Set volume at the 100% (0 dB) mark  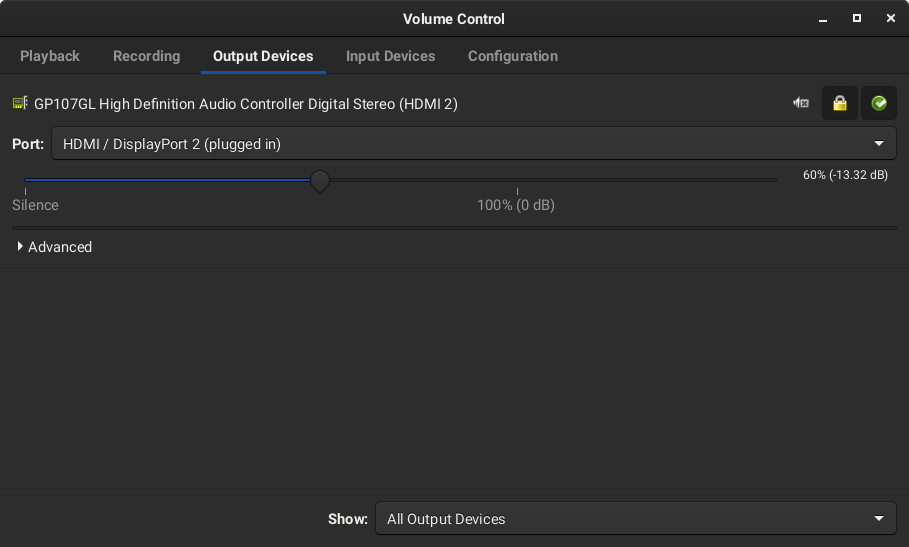(517, 180)
